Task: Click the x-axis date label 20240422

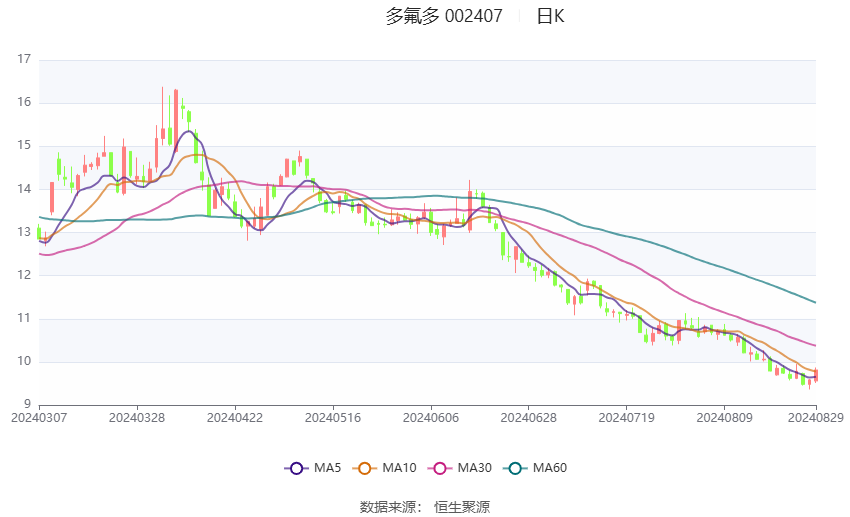Action: click(235, 418)
